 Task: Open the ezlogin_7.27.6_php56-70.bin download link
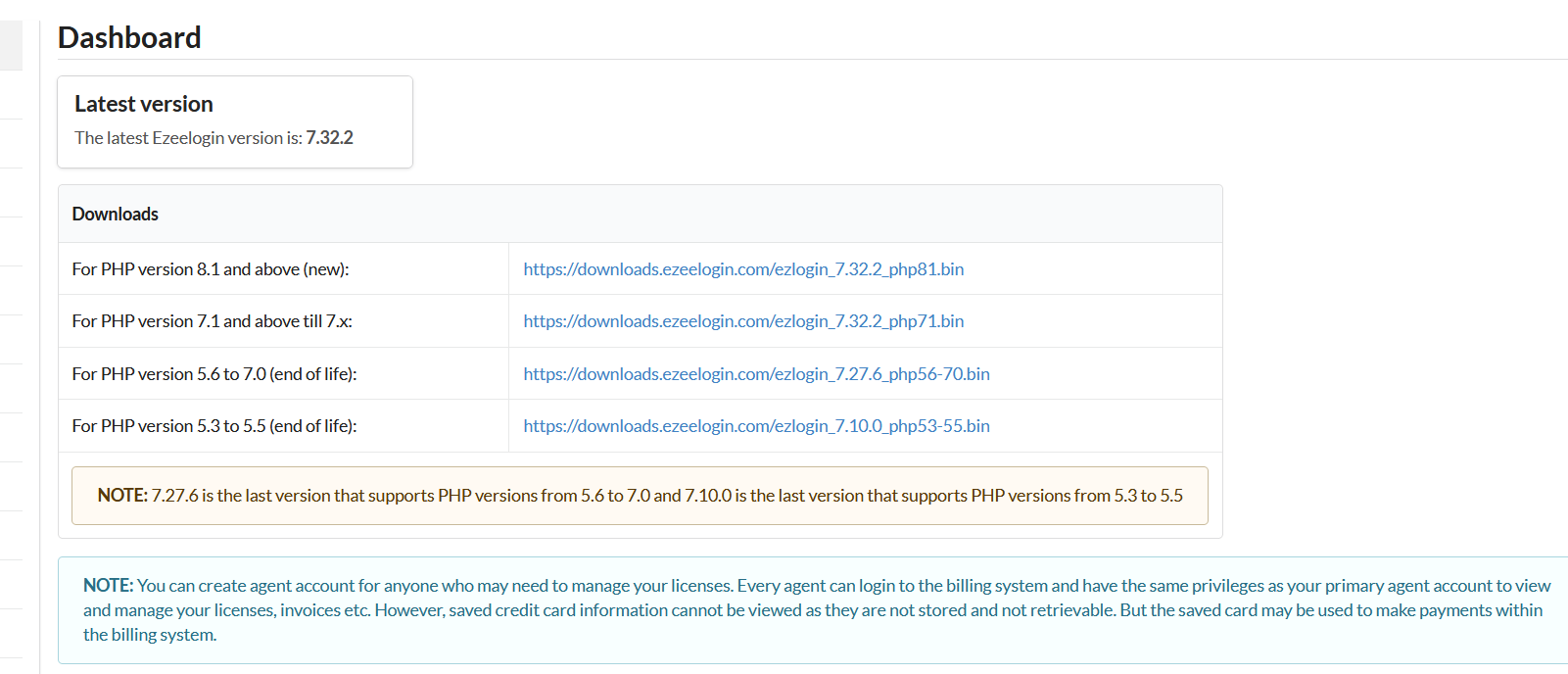pos(756,374)
